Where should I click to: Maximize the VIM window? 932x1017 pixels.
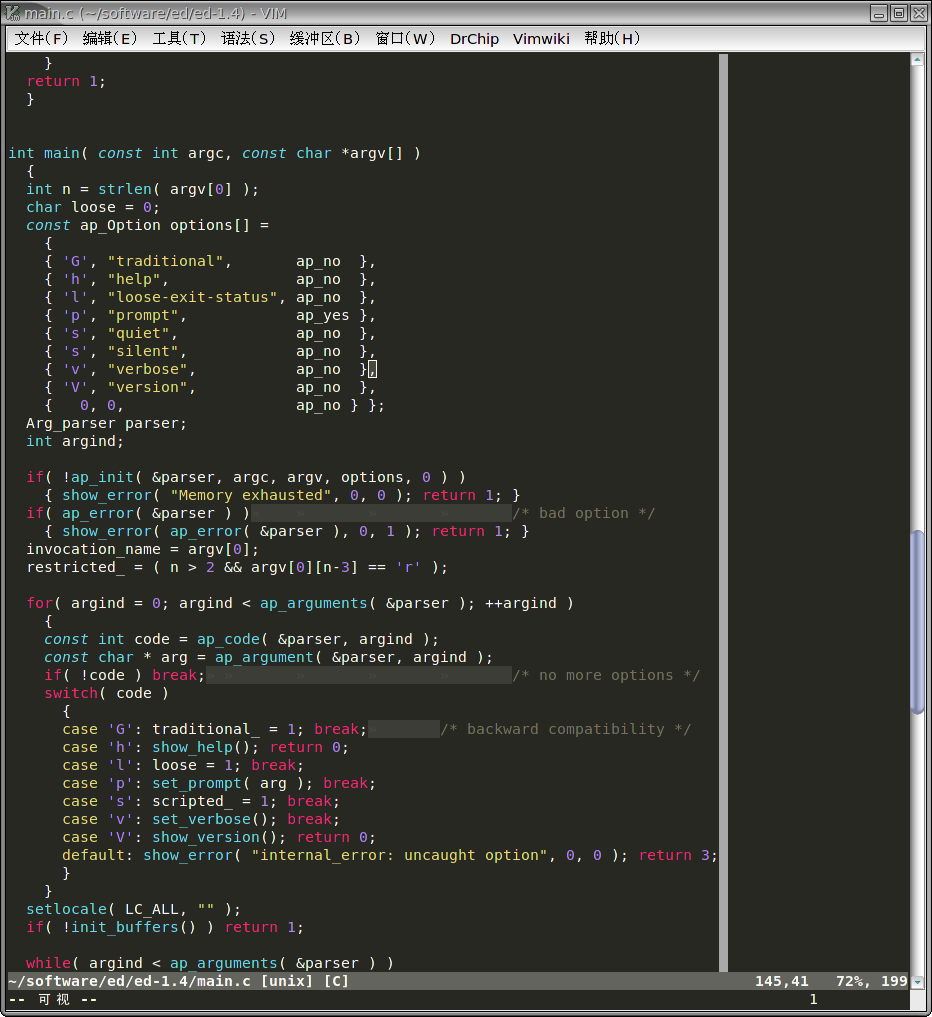pos(899,13)
